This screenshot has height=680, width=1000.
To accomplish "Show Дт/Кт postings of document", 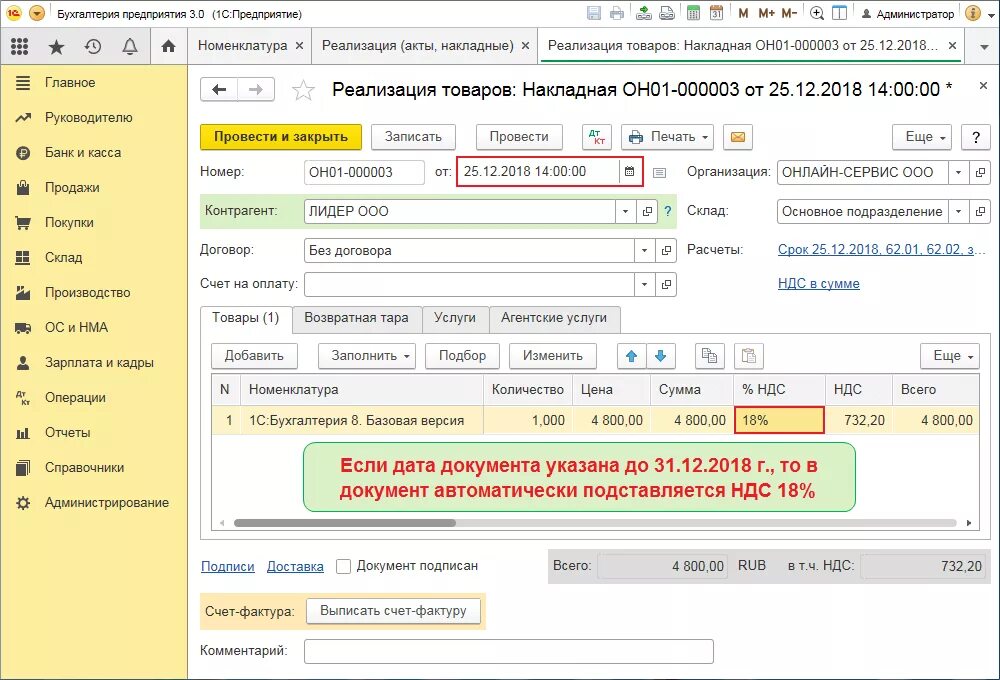I will (596, 137).
